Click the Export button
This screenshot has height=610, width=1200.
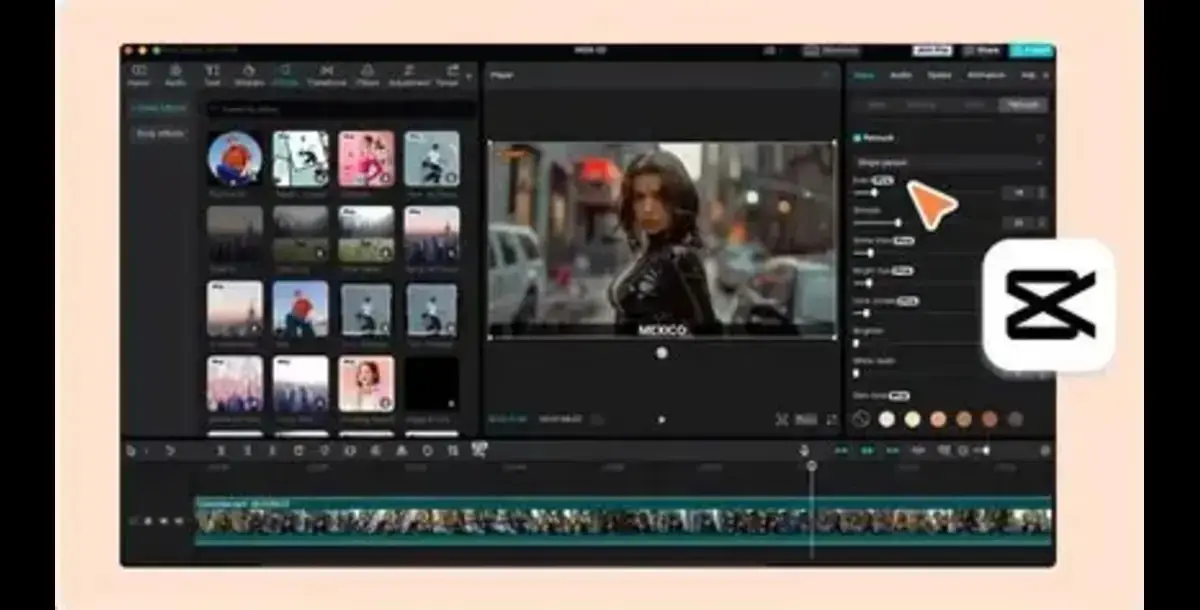tap(1032, 50)
